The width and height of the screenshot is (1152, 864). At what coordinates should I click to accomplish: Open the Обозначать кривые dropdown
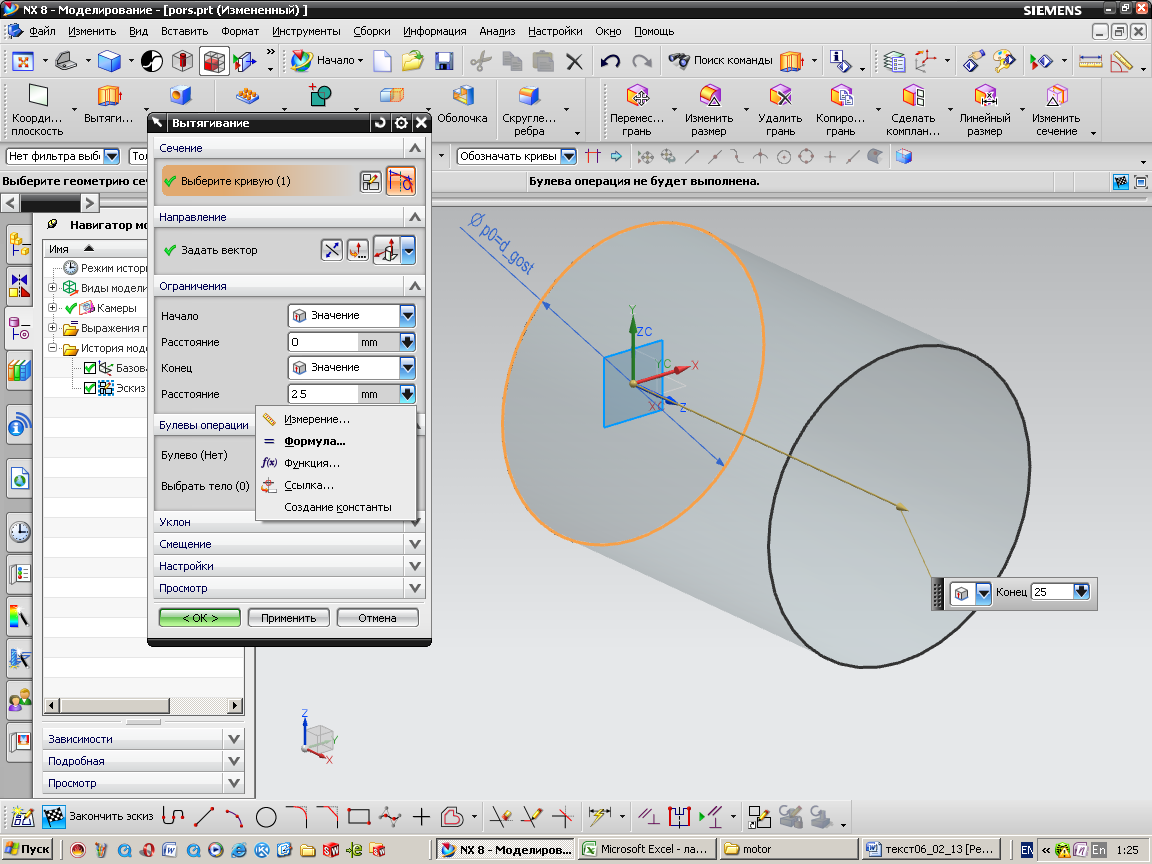point(568,156)
